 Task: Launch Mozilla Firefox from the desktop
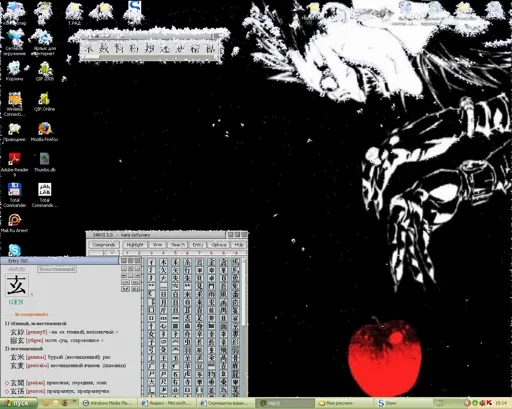(x=44, y=132)
